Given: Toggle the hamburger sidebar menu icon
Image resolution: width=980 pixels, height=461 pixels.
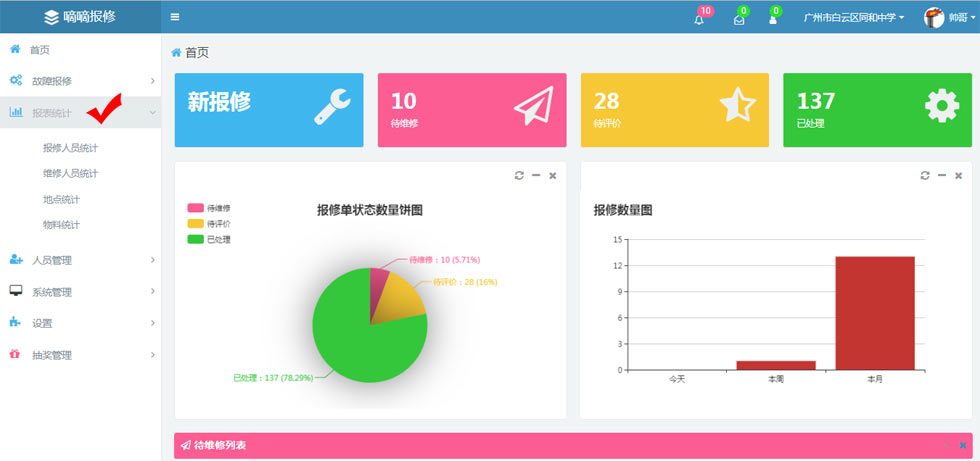Looking at the screenshot, I should point(175,17).
